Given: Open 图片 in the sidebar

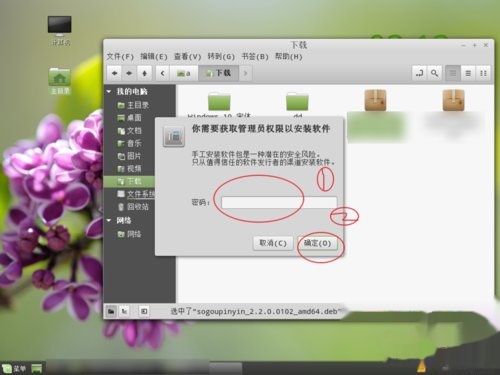Looking at the screenshot, I should tap(129, 156).
